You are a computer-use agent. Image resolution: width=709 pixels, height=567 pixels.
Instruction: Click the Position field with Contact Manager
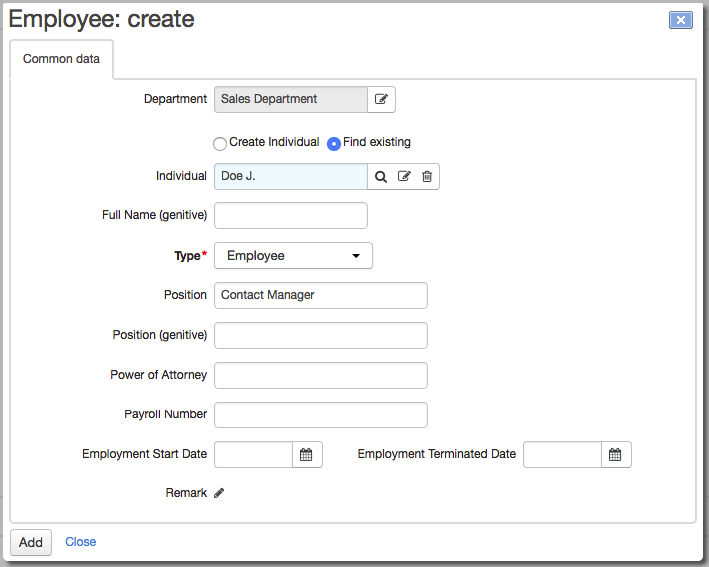(321, 295)
